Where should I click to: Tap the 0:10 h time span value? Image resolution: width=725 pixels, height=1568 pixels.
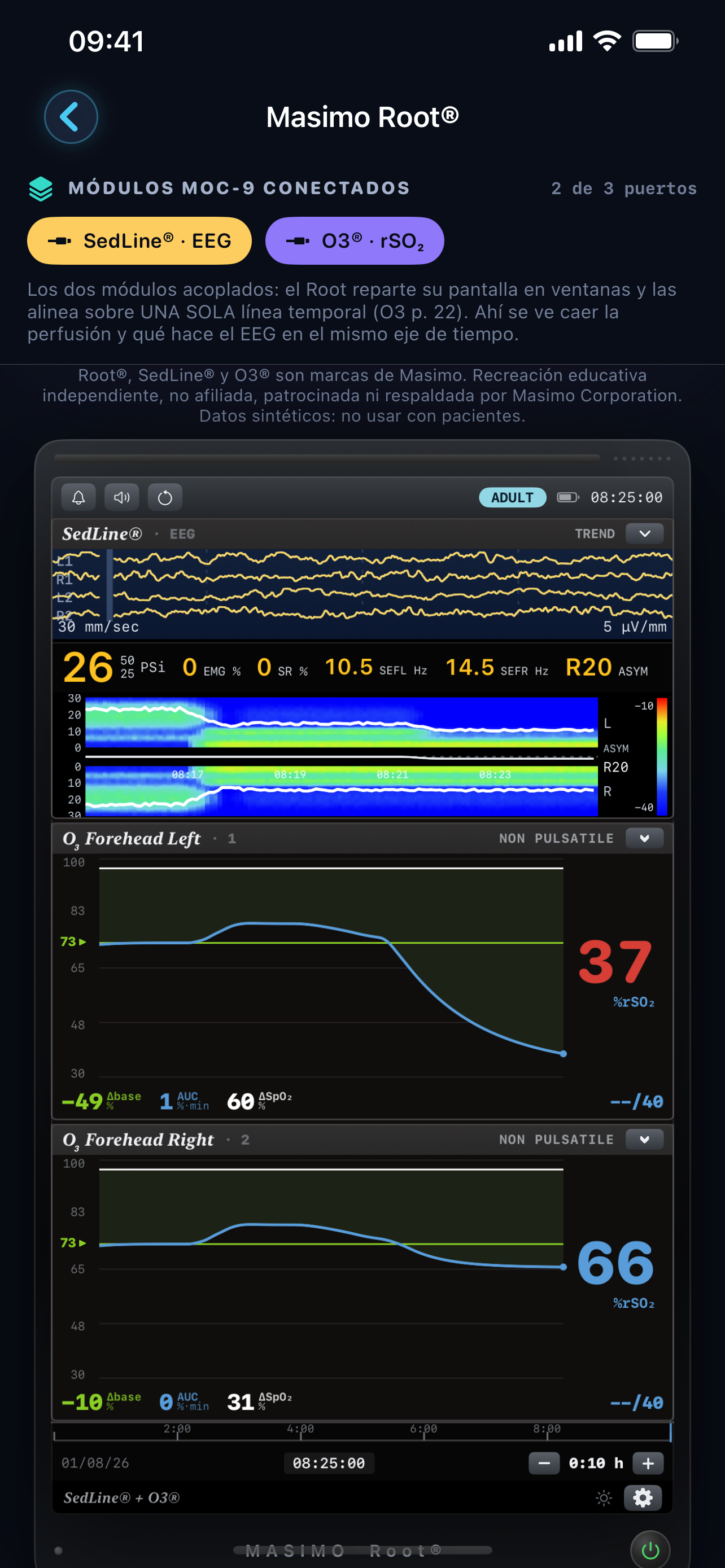coord(596,1464)
